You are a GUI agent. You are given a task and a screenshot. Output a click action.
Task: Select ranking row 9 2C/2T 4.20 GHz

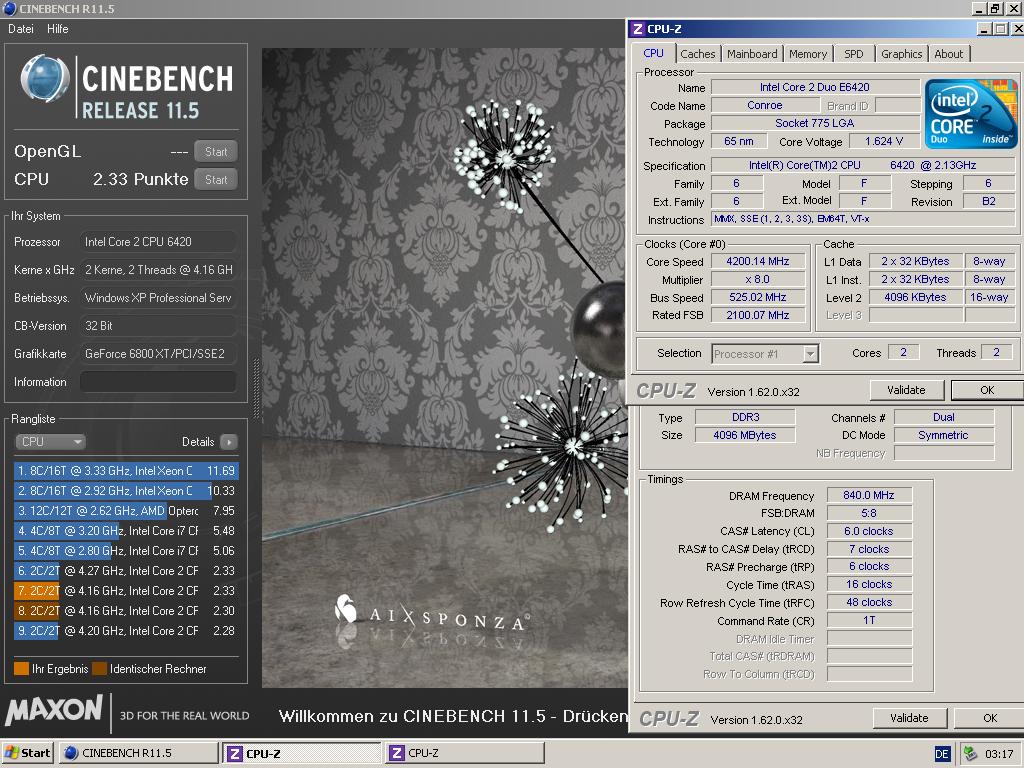[126, 631]
